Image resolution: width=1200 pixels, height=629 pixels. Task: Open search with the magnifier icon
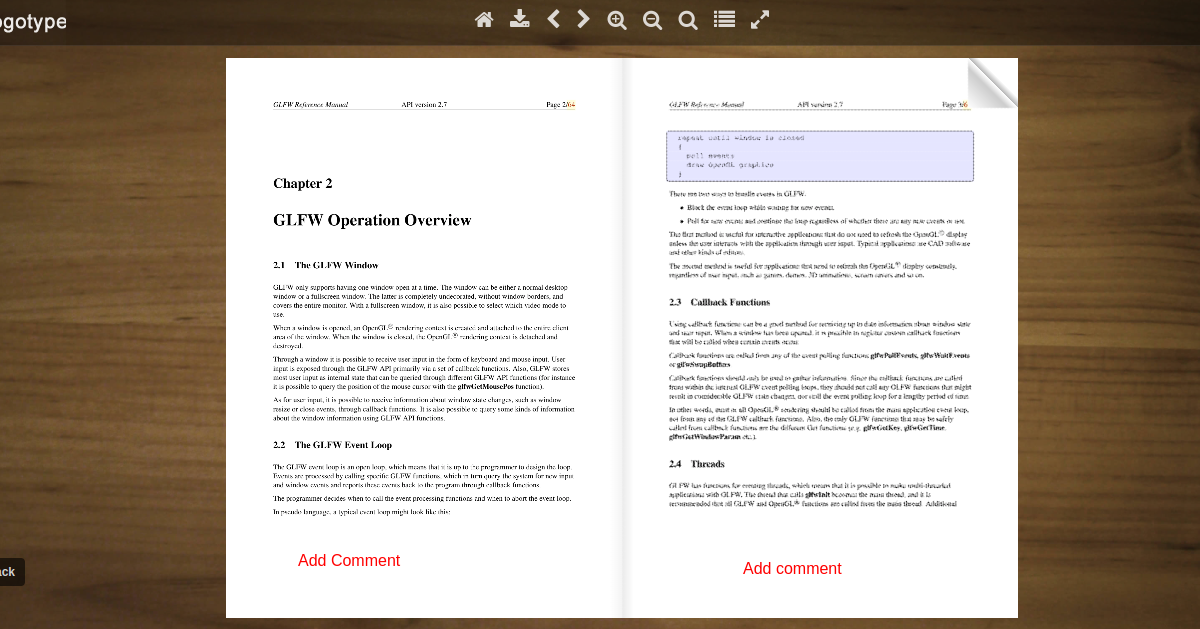tap(688, 20)
